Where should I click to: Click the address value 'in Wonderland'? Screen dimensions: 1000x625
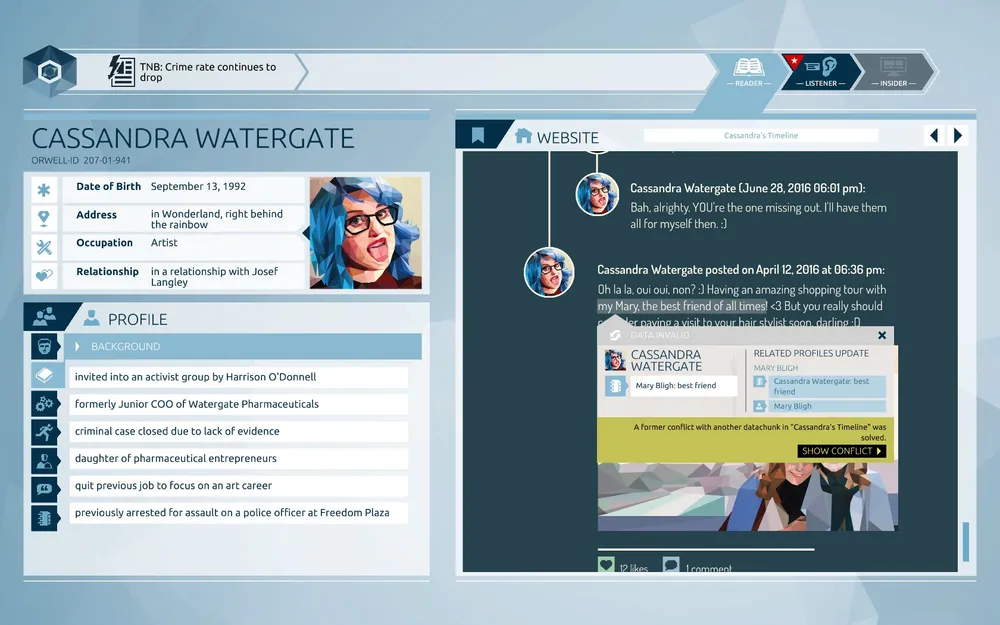[x=217, y=219]
